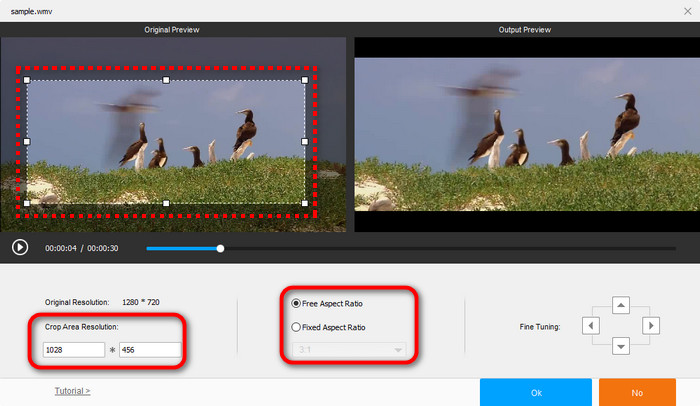The height and width of the screenshot is (406, 700).
Task: Click the 00:00:04 / 00:00:30 timecode
Action: pyautogui.click(x=82, y=248)
